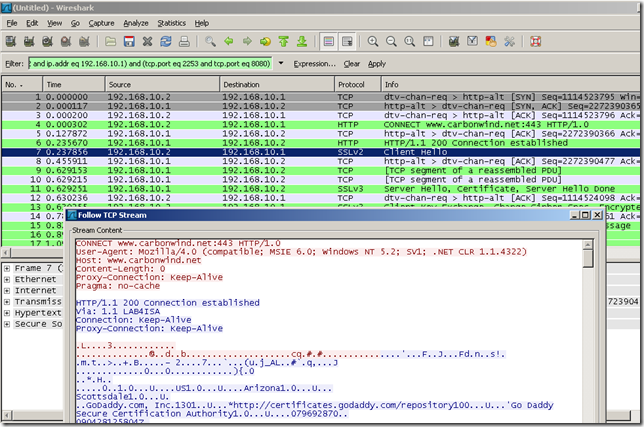Clear the display filter
Image resolution: width=644 pixels, height=427 pixels.
(x=352, y=64)
